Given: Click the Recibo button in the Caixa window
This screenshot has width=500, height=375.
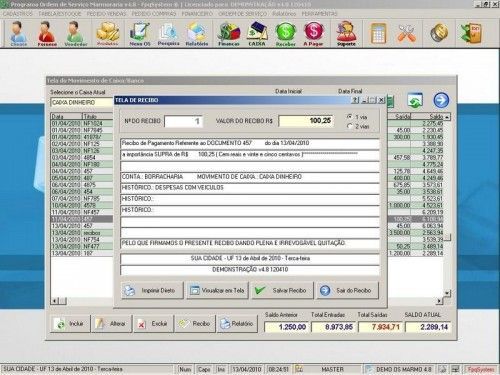Looking at the screenshot, I should click(x=195, y=324).
